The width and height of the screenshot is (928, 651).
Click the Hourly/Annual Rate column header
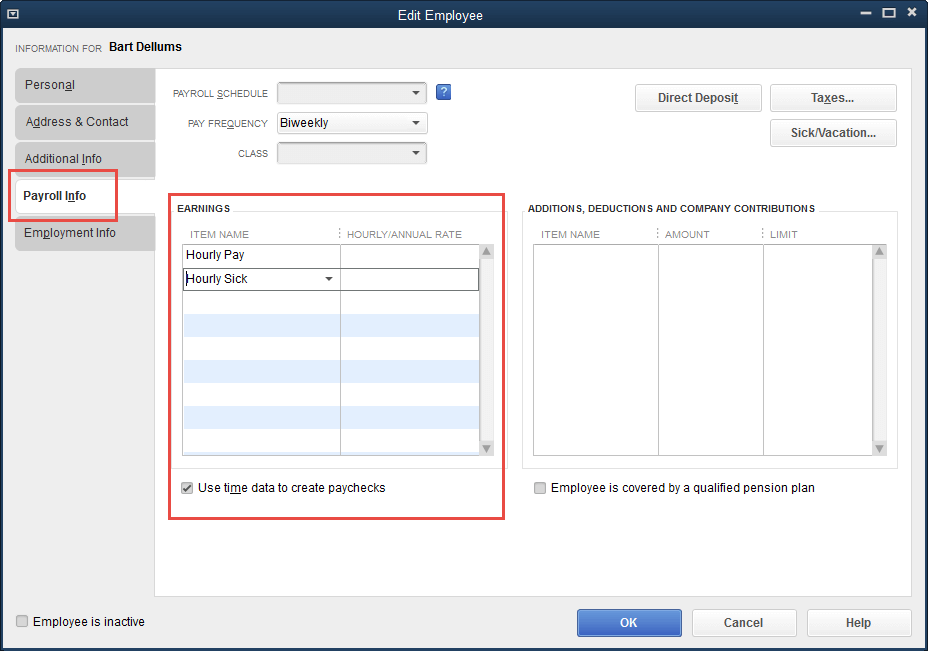(x=404, y=234)
